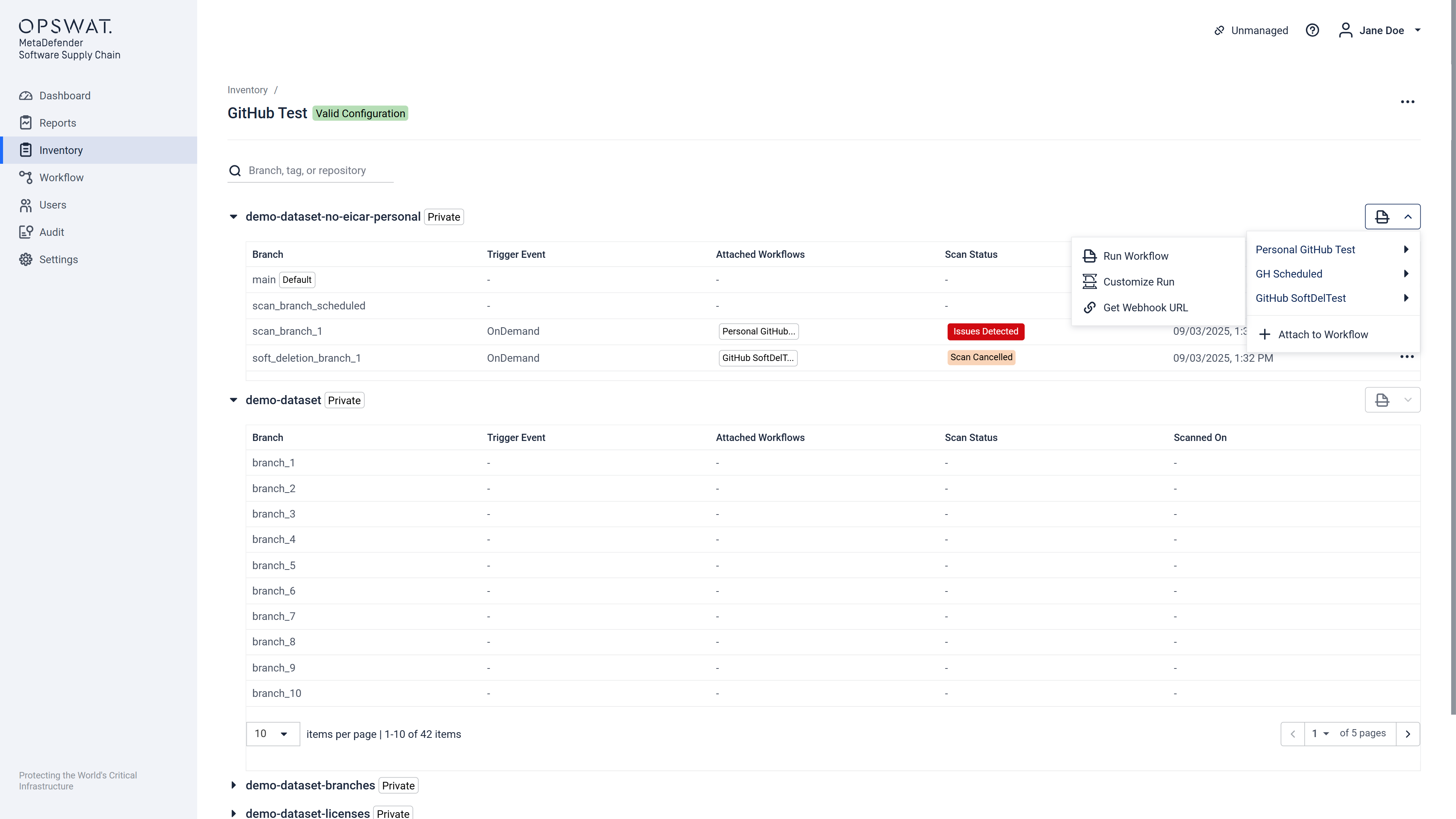Open three-dot menu for soft_deletion_branch_1 row
The height and width of the screenshot is (819, 1456).
coord(1407,357)
